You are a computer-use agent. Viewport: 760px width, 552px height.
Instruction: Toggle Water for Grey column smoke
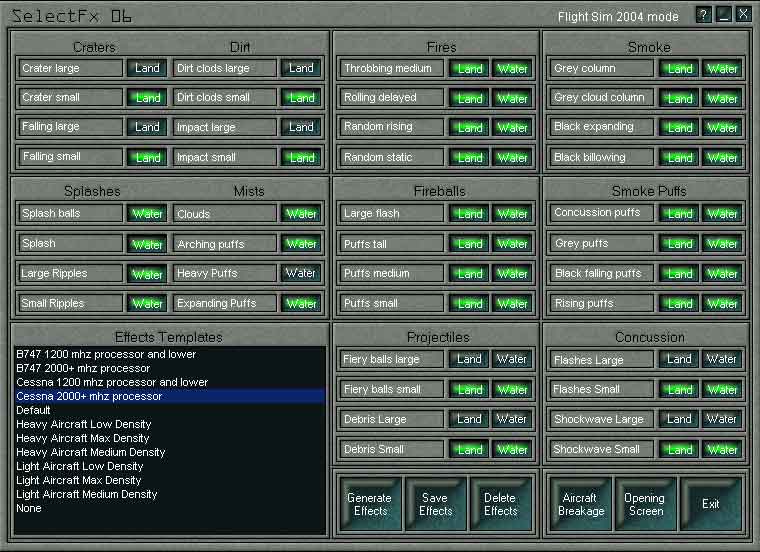(722, 68)
